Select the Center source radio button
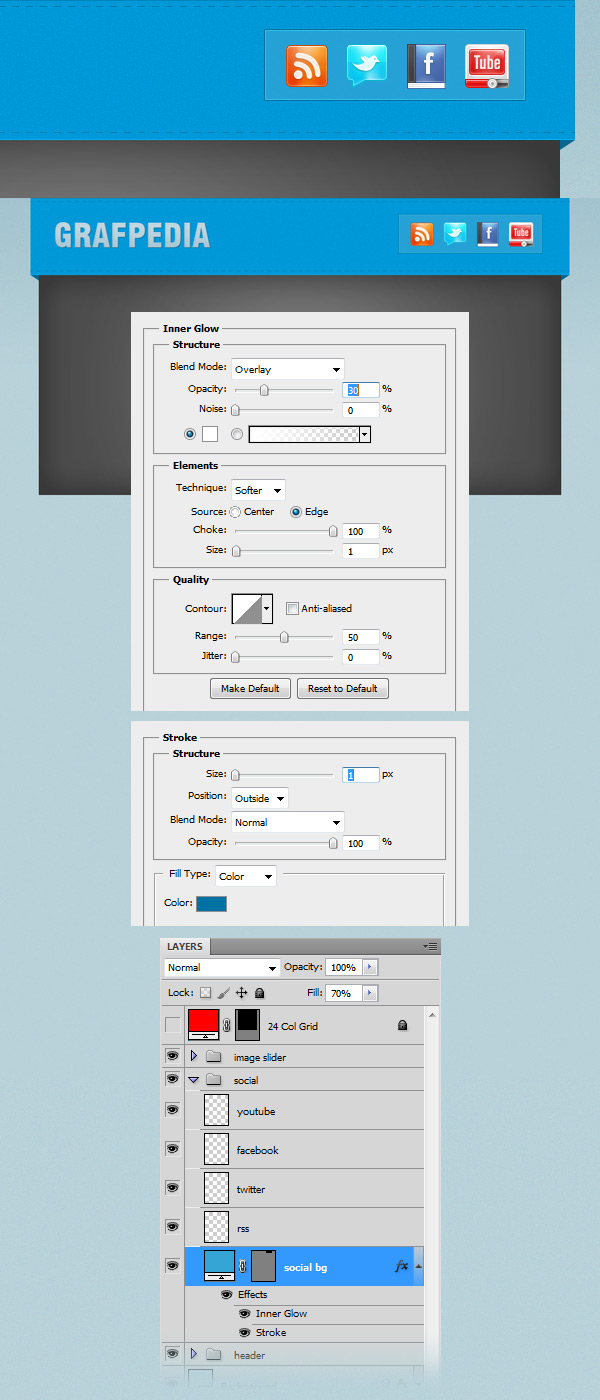600x1400 pixels. 236,512
